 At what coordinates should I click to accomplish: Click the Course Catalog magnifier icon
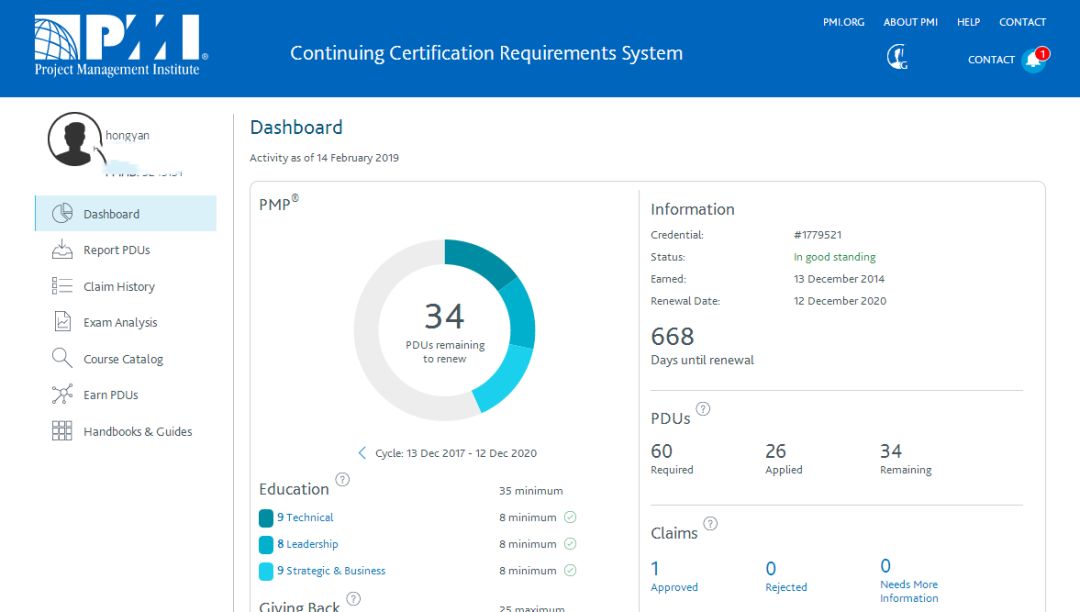pyautogui.click(x=62, y=358)
